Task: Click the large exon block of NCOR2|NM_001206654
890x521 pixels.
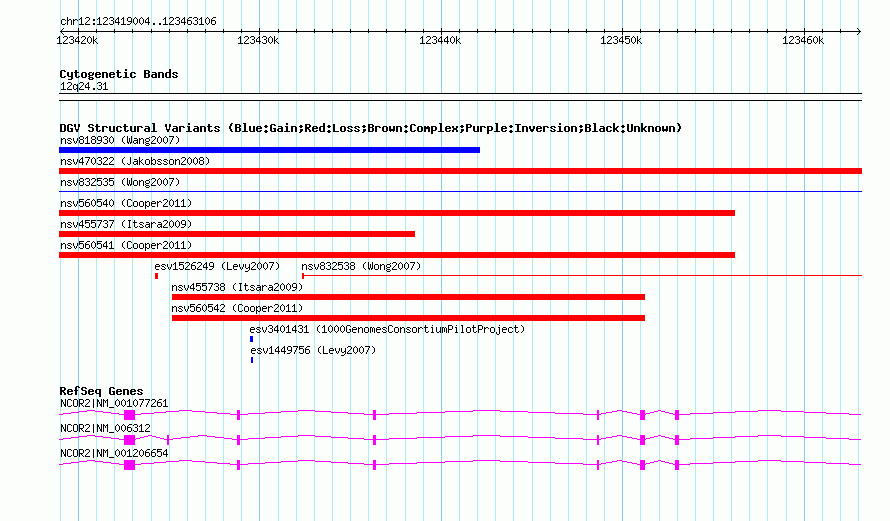Action: [x=129, y=465]
